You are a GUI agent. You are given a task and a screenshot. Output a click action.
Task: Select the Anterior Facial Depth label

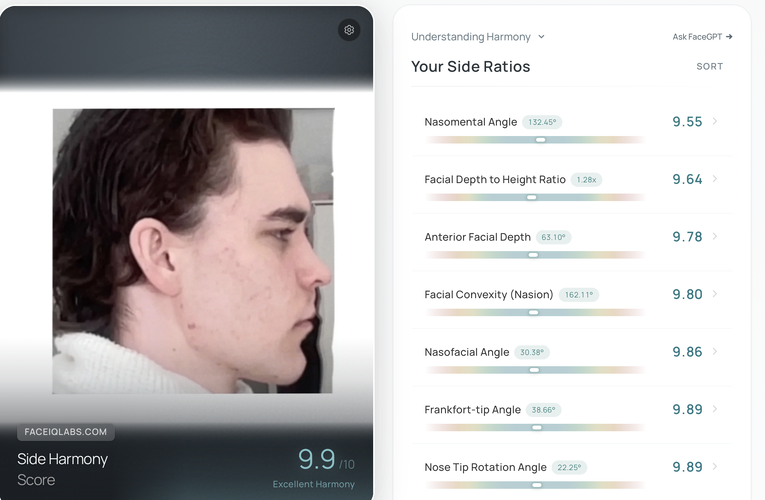(x=477, y=237)
